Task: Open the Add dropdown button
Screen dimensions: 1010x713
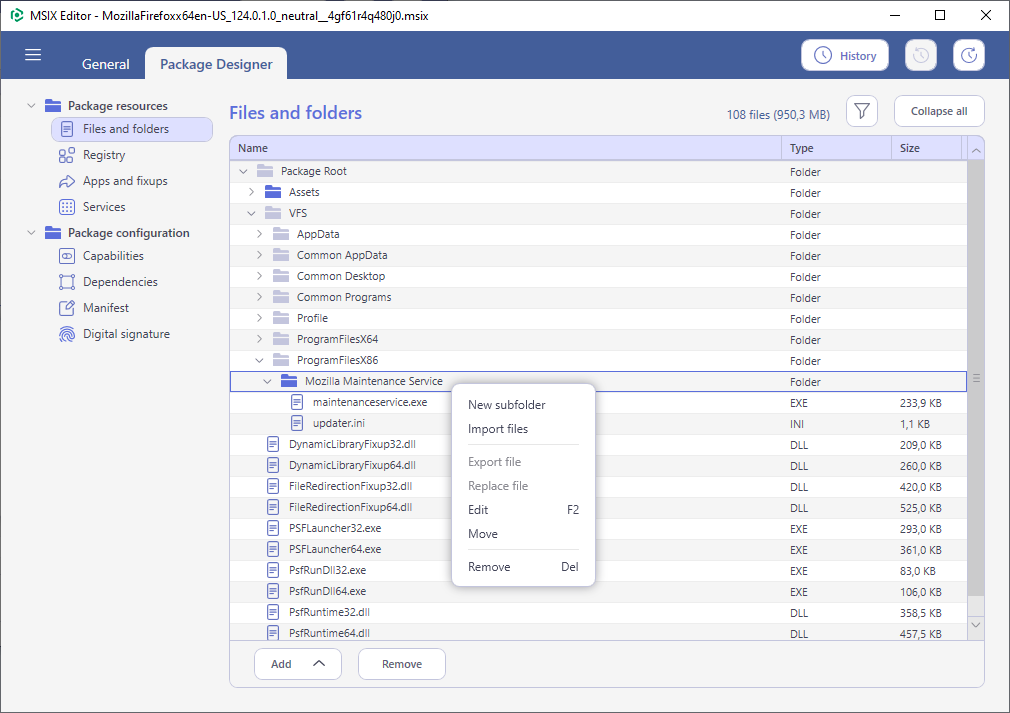Action: click(298, 664)
